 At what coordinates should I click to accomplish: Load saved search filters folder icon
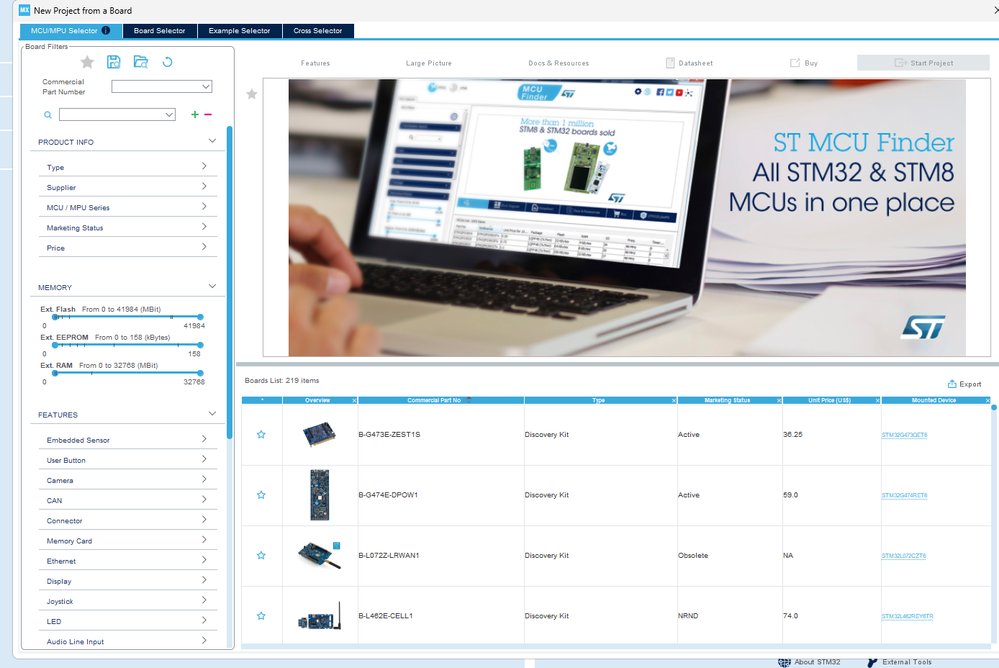coord(141,62)
